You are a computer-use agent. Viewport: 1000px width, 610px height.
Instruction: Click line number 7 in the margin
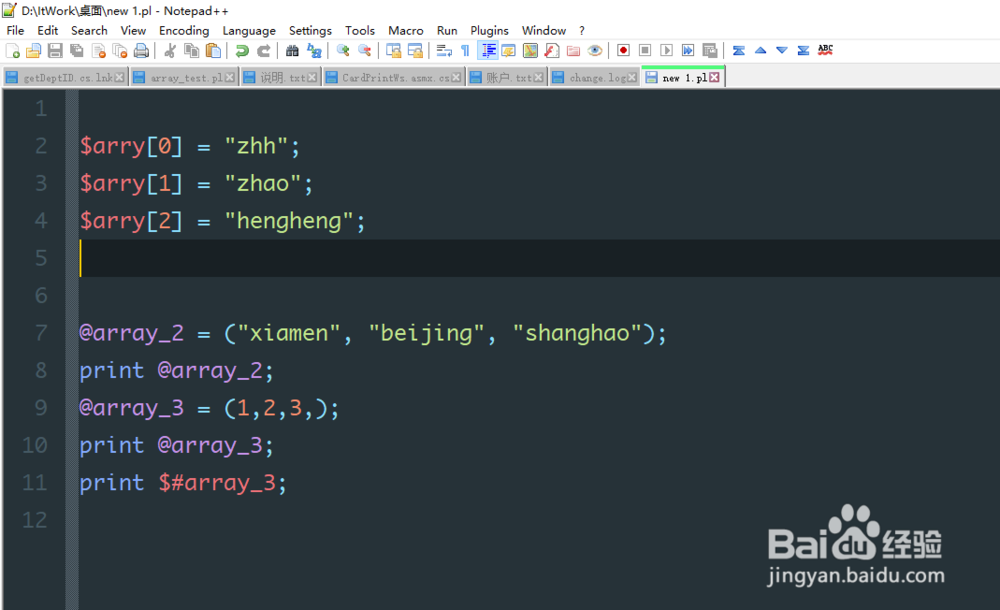point(40,332)
